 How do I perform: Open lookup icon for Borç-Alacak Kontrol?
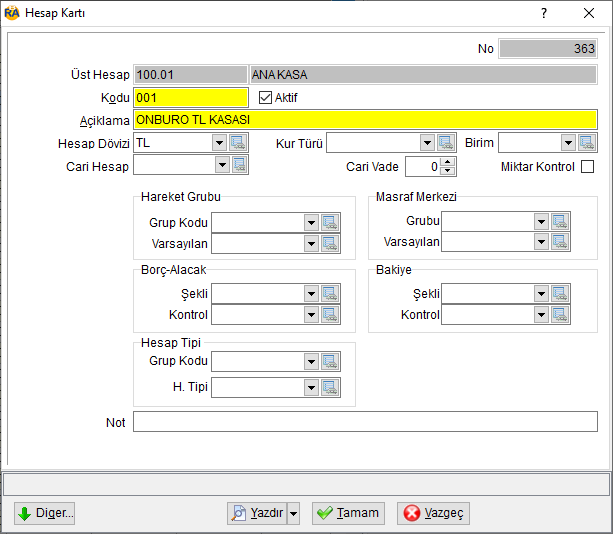330,314
